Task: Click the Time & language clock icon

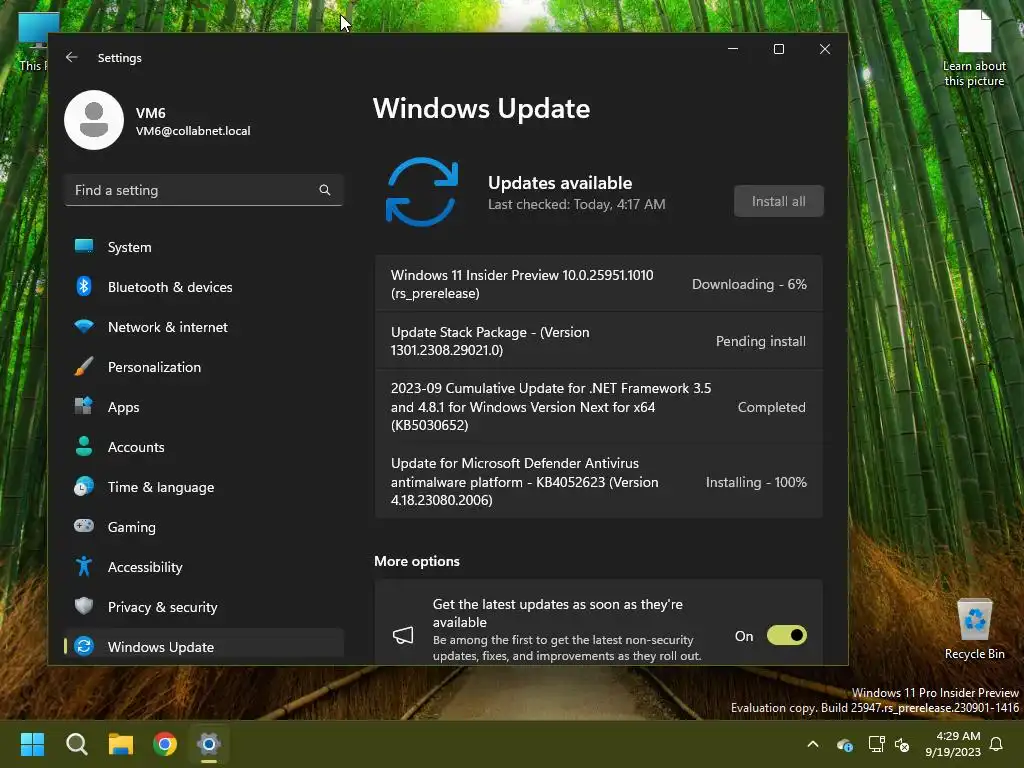Action: pyautogui.click(x=84, y=487)
